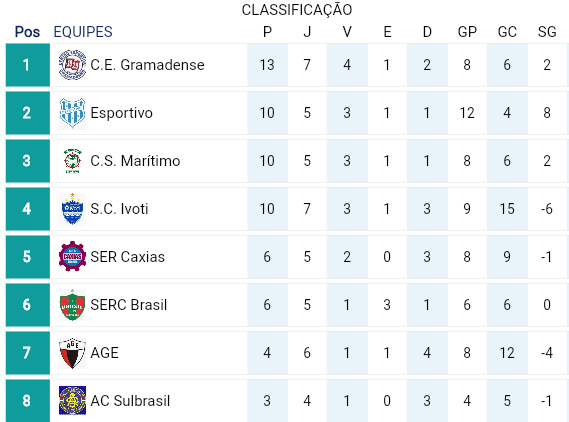Click the SERC Brasil team crest
The width and height of the screenshot is (569, 422).
pyautogui.click(x=72, y=305)
